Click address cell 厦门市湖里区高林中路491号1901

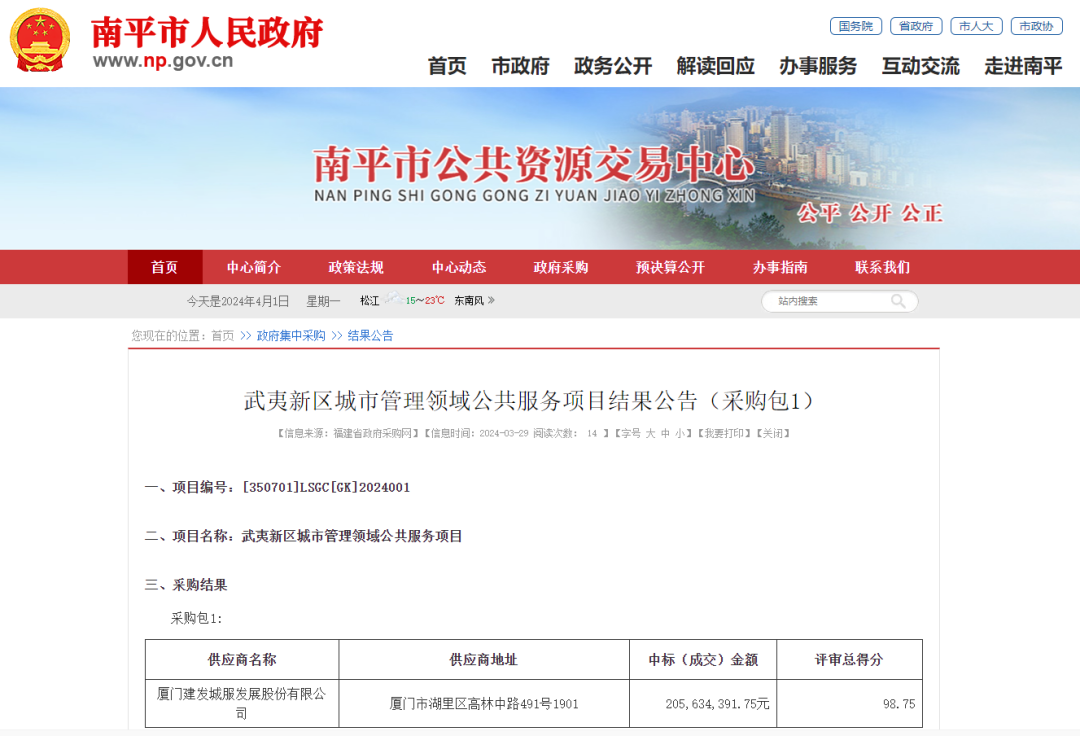[x=484, y=704]
